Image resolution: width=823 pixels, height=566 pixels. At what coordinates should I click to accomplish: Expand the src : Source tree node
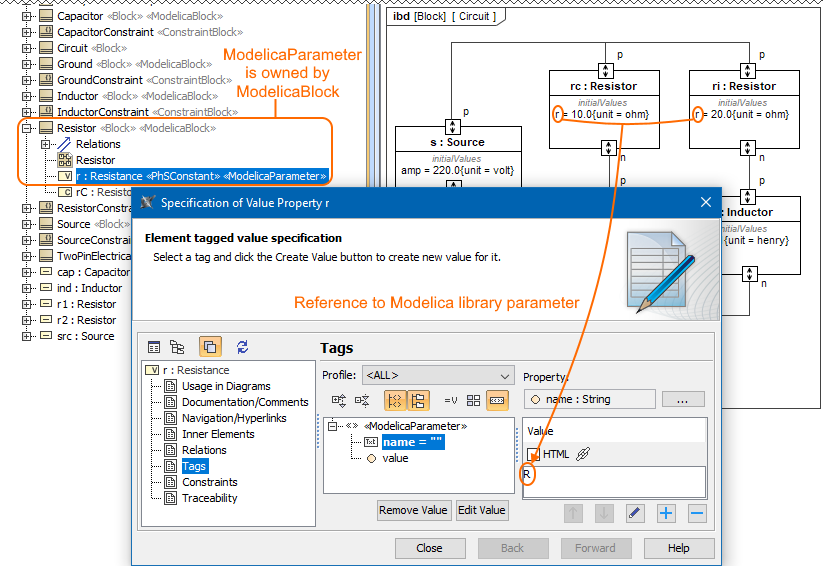[x=26, y=336]
